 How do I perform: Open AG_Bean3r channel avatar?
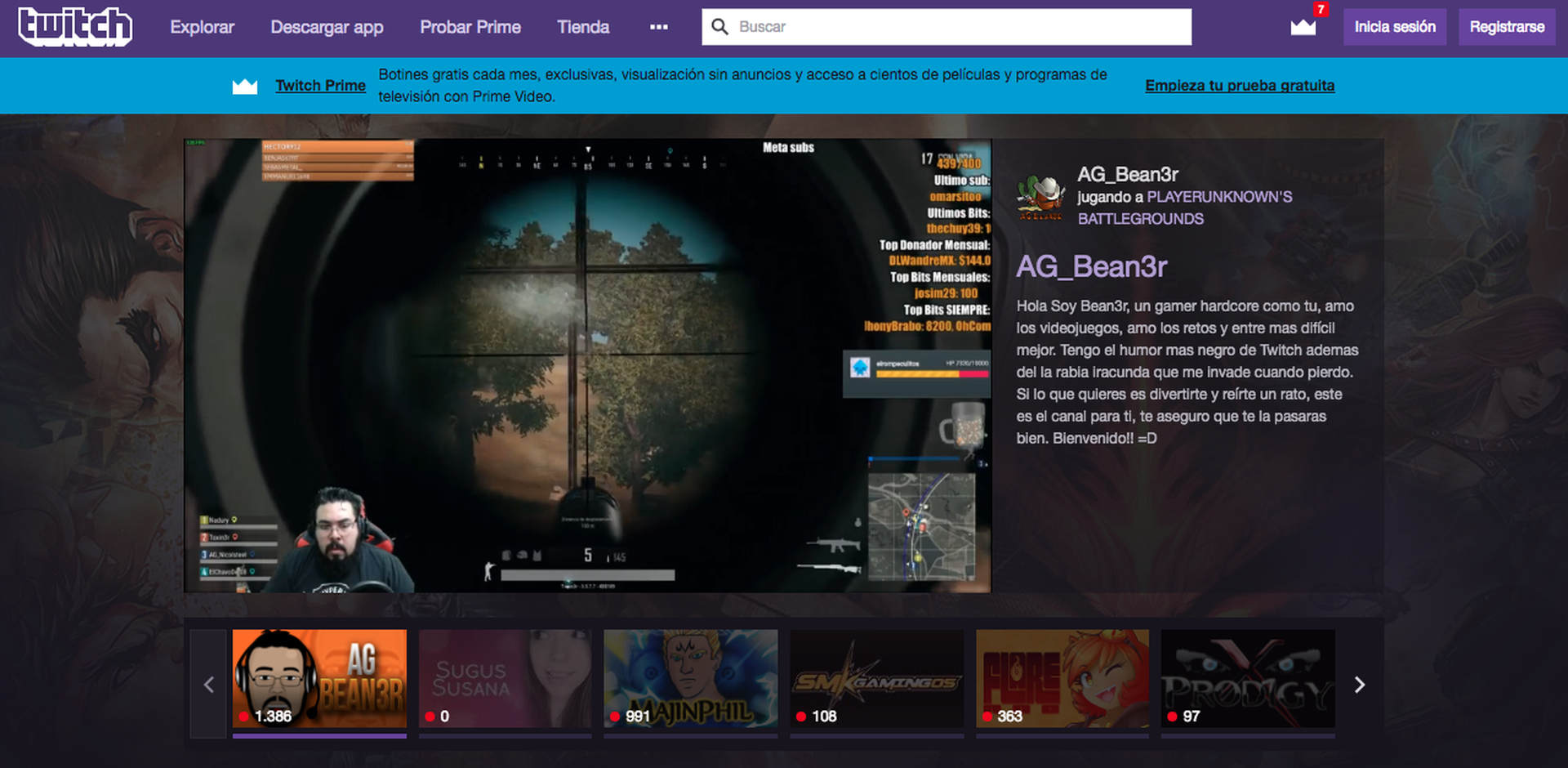(1040, 197)
